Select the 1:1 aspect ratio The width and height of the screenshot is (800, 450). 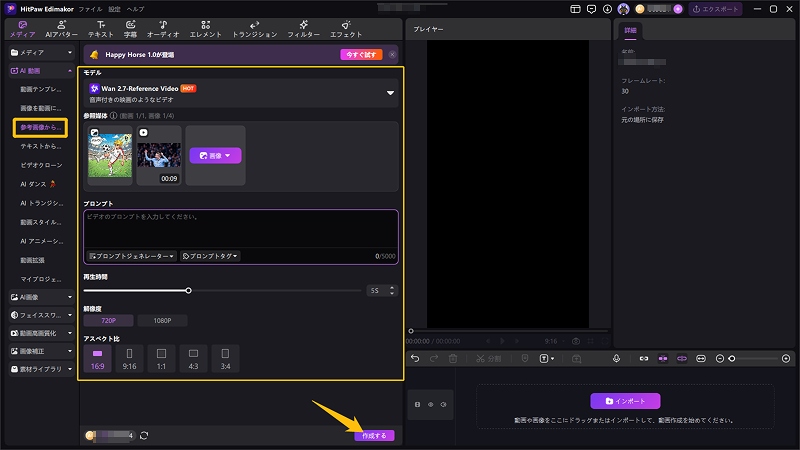tap(161, 359)
